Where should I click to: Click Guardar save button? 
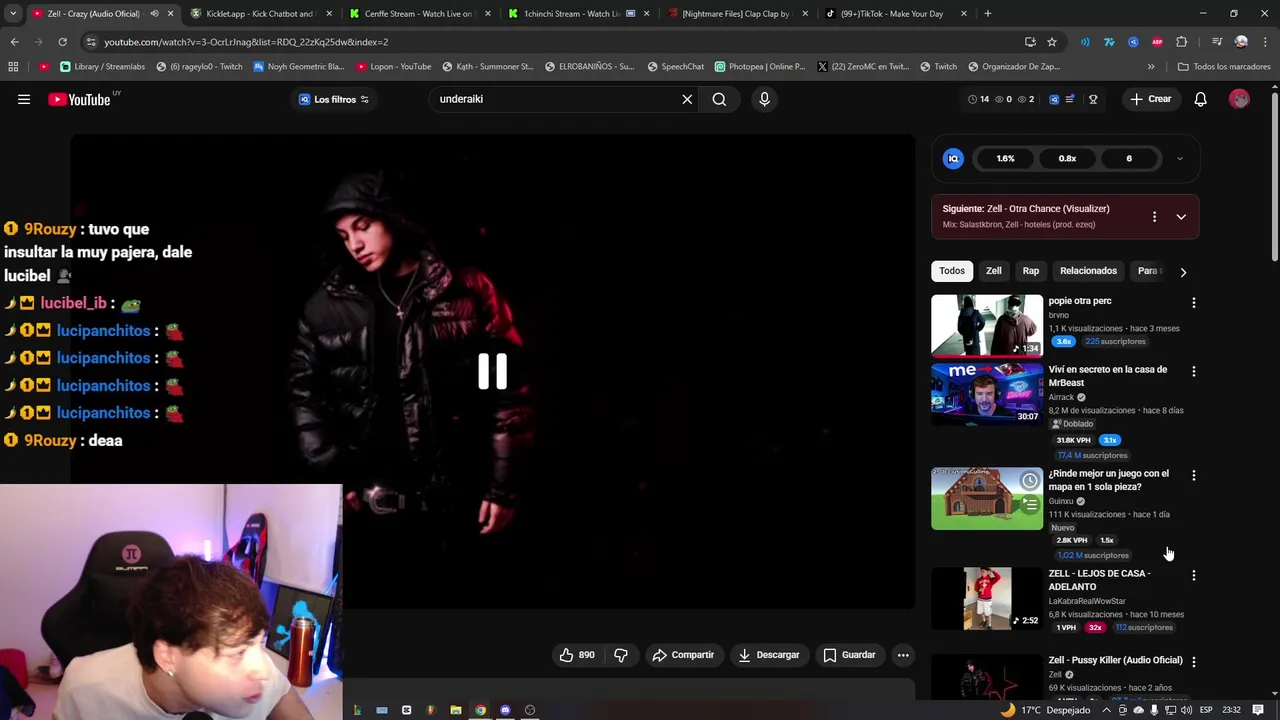(849, 655)
